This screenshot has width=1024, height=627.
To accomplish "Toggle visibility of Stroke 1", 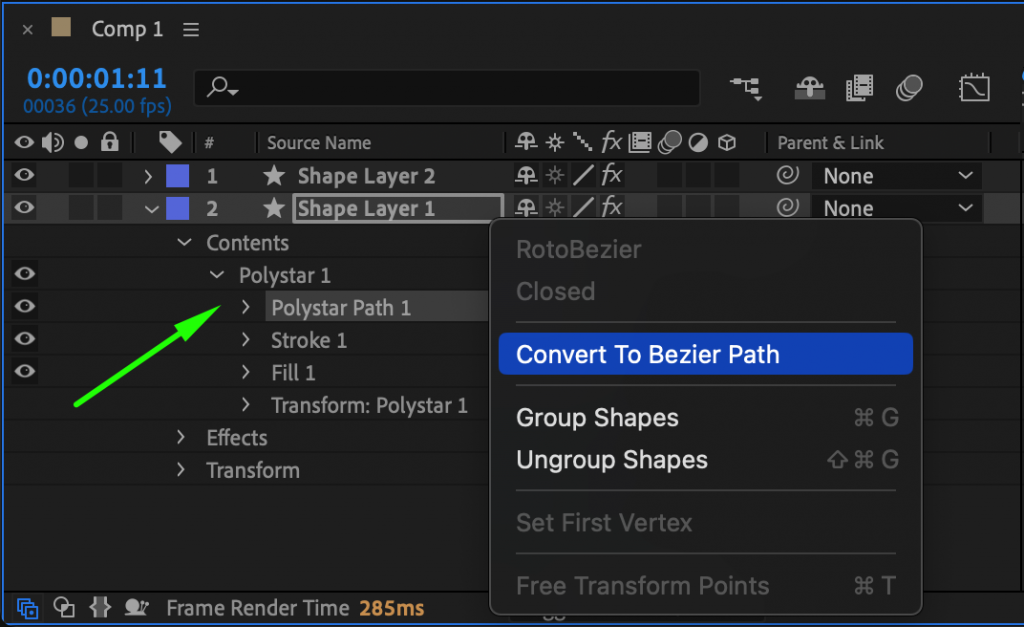I will (24, 339).
